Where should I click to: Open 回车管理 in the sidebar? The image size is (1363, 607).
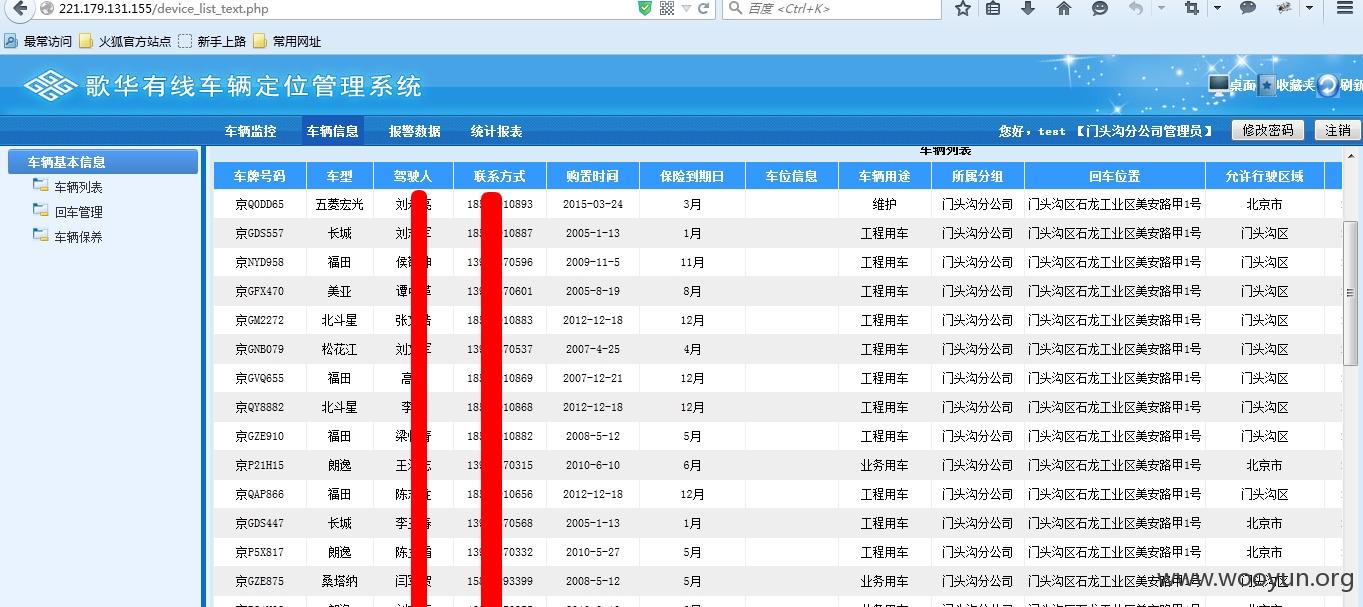tap(78, 212)
